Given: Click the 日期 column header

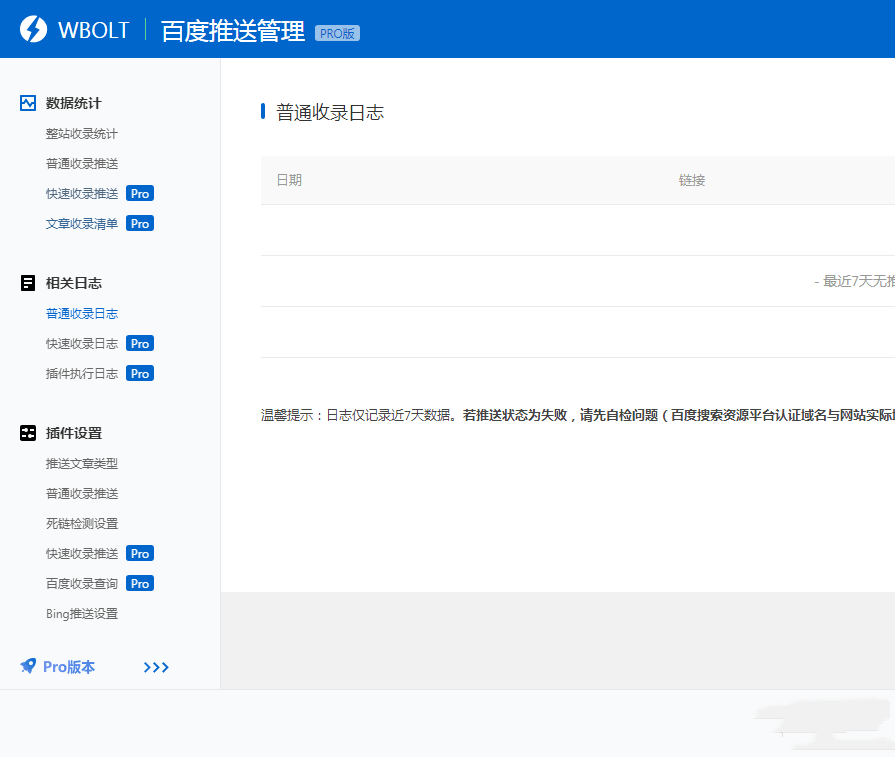Looking at the screenshot, I should coord(289,180).
